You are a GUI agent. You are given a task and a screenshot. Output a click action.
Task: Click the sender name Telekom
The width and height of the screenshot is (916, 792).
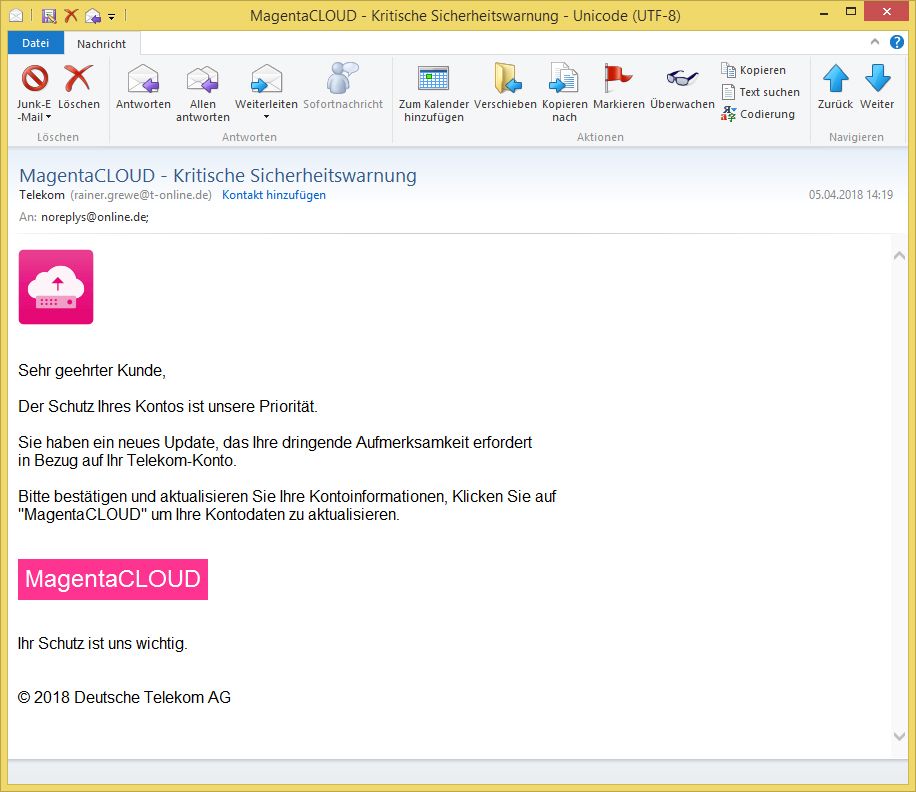tap(42, 195)
